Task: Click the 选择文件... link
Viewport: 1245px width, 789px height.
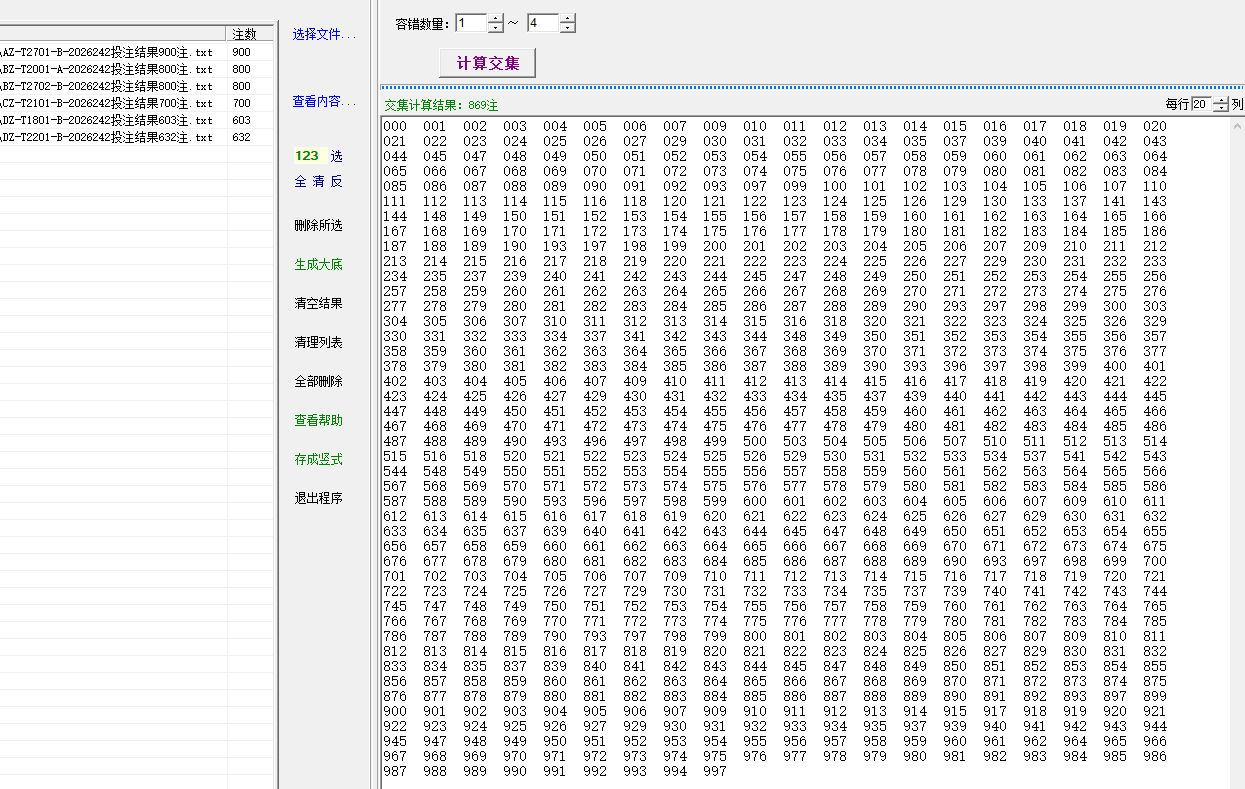Action: click(x=324, y=34)
